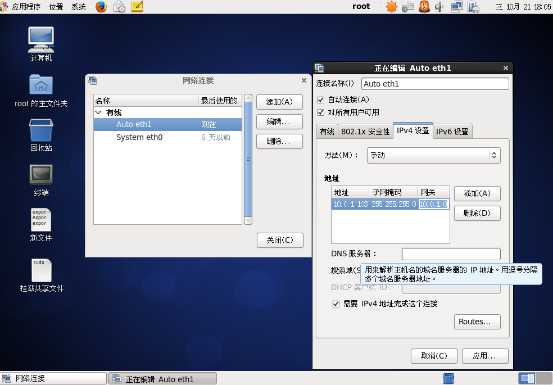Select the 新文件 file on the desktop
This screenshot has height=385, width=553.
[41, 225]
